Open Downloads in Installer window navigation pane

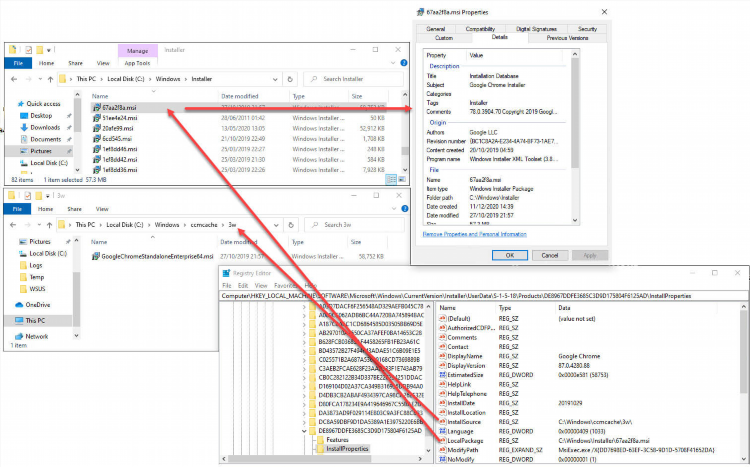(45, 127)
